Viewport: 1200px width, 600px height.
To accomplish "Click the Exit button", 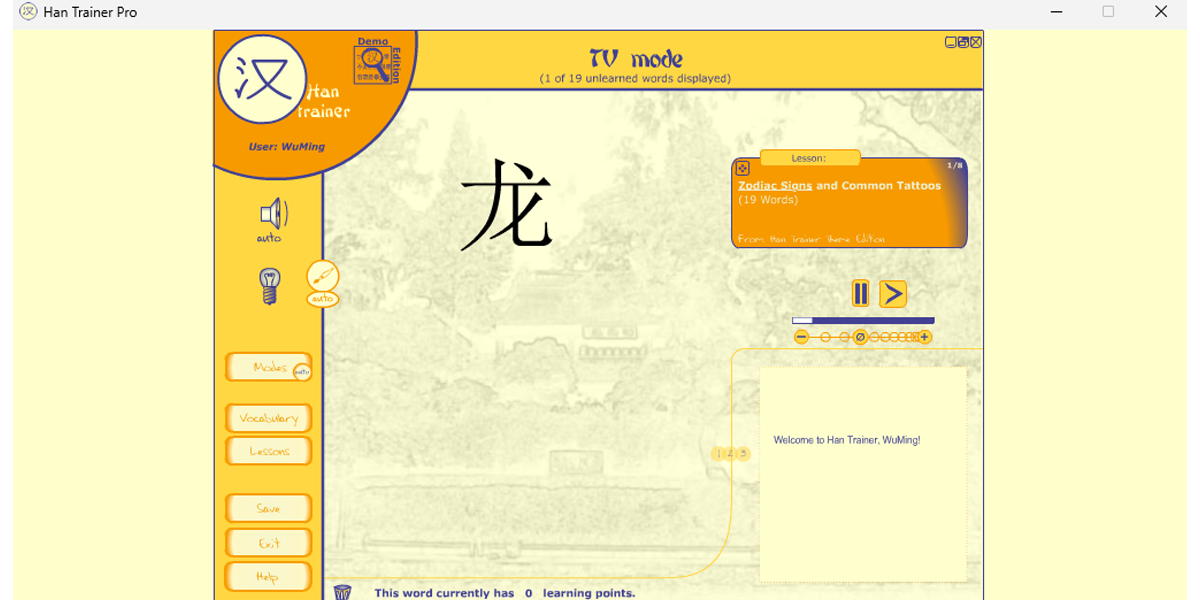I will 267,542.
